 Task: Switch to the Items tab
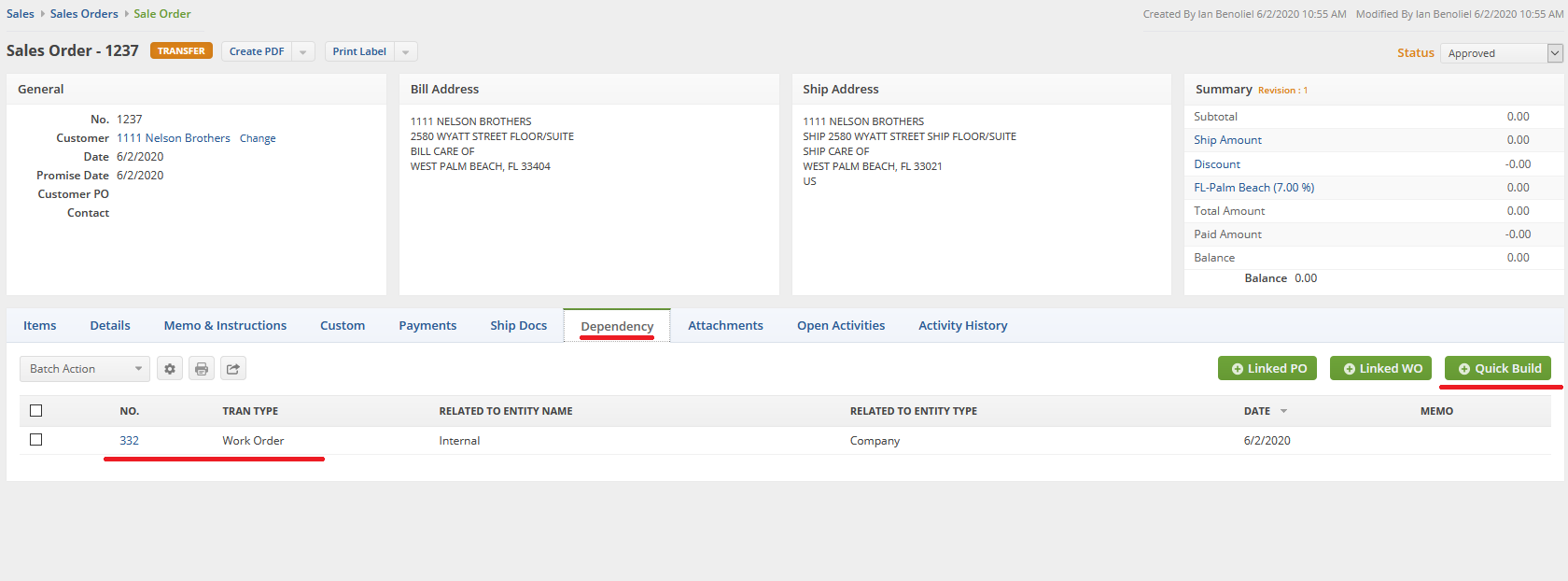point(40,326)
